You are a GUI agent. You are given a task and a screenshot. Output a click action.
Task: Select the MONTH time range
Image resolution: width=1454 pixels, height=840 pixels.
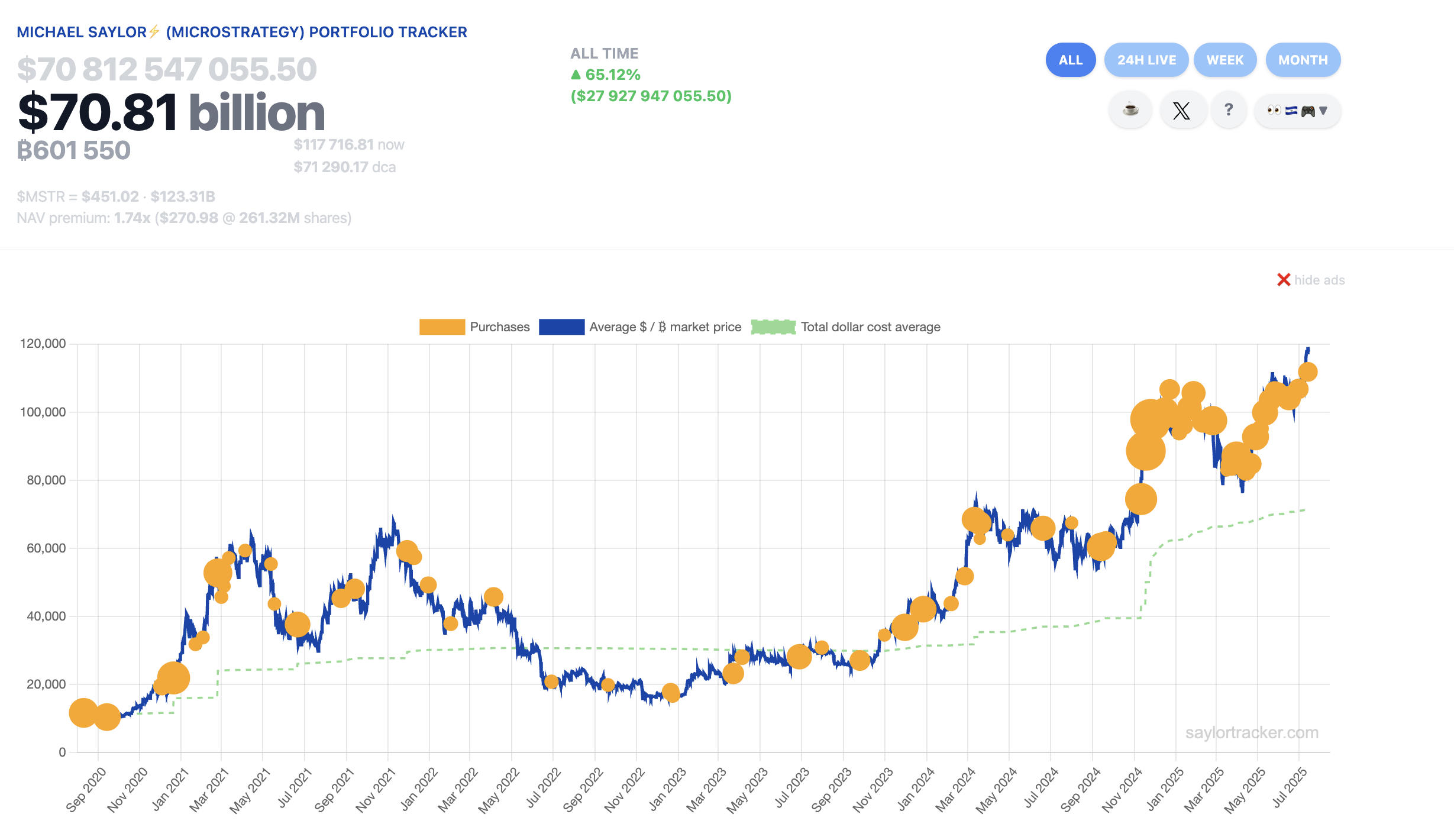pyautogui.click(x=1303, y=60)
